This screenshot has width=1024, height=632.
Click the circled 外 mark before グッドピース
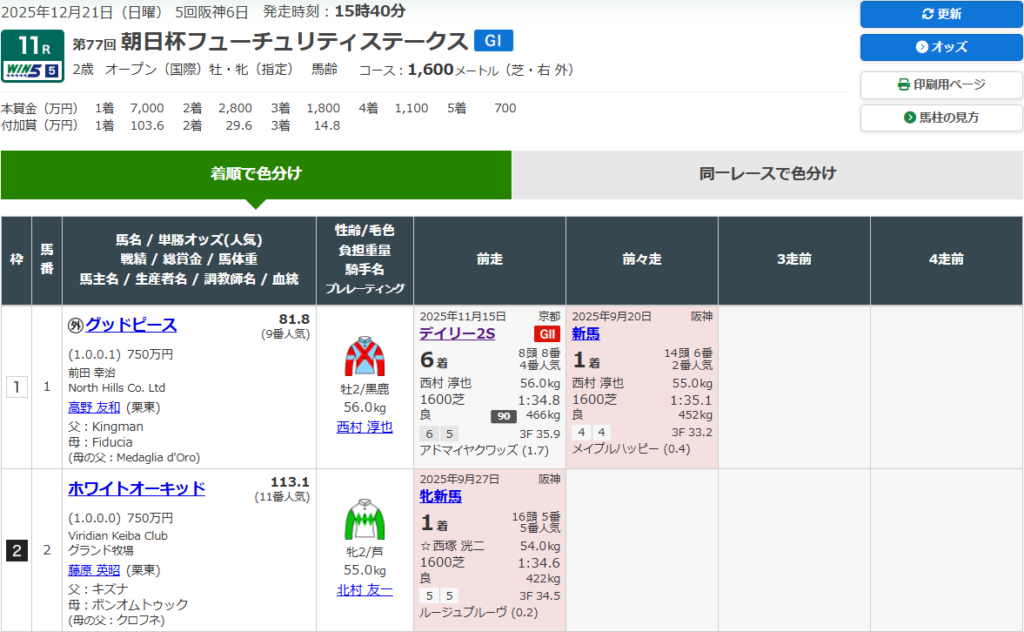[75, 325]
